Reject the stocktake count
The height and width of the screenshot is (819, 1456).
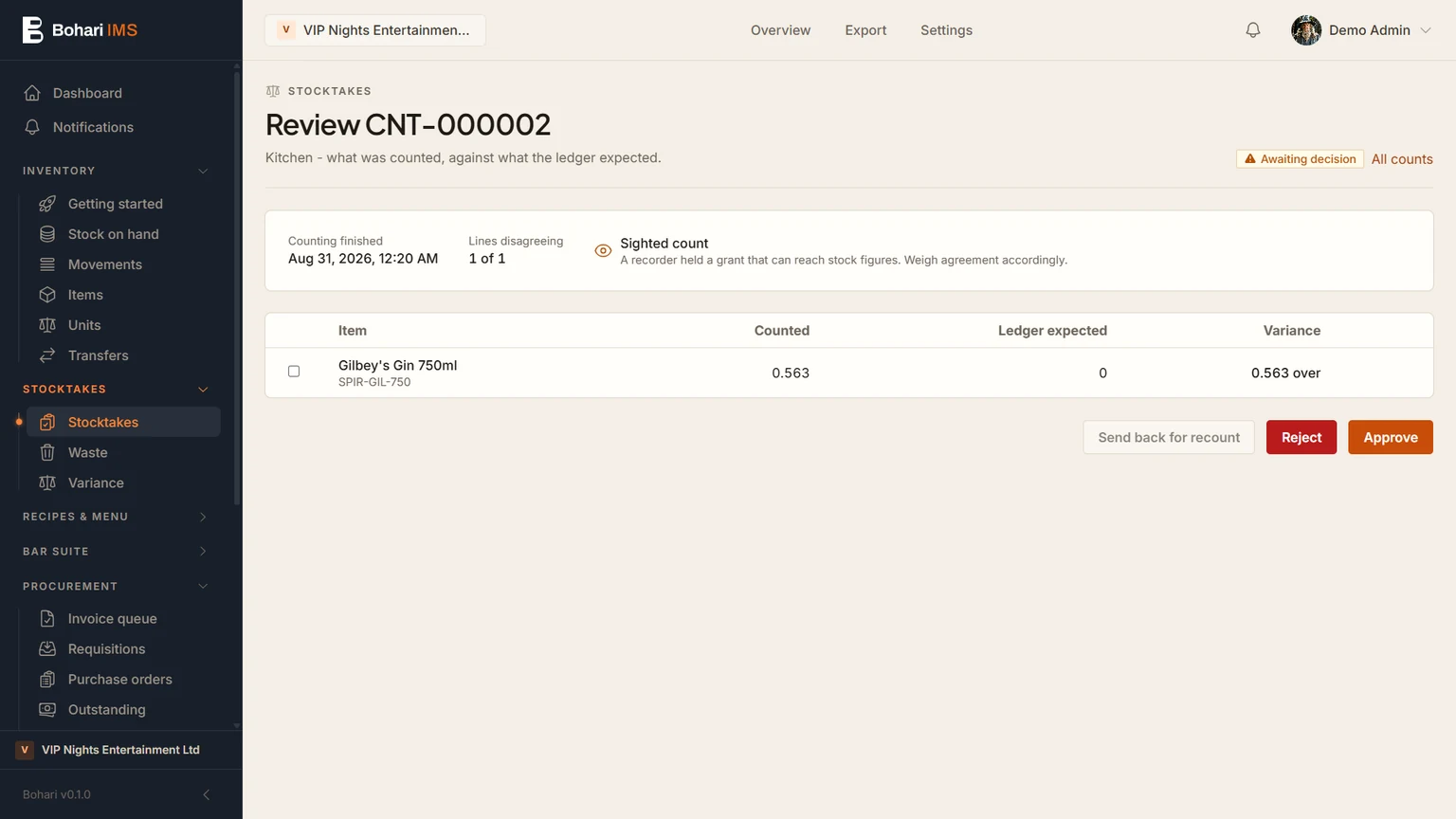[x=1301, y=437]
